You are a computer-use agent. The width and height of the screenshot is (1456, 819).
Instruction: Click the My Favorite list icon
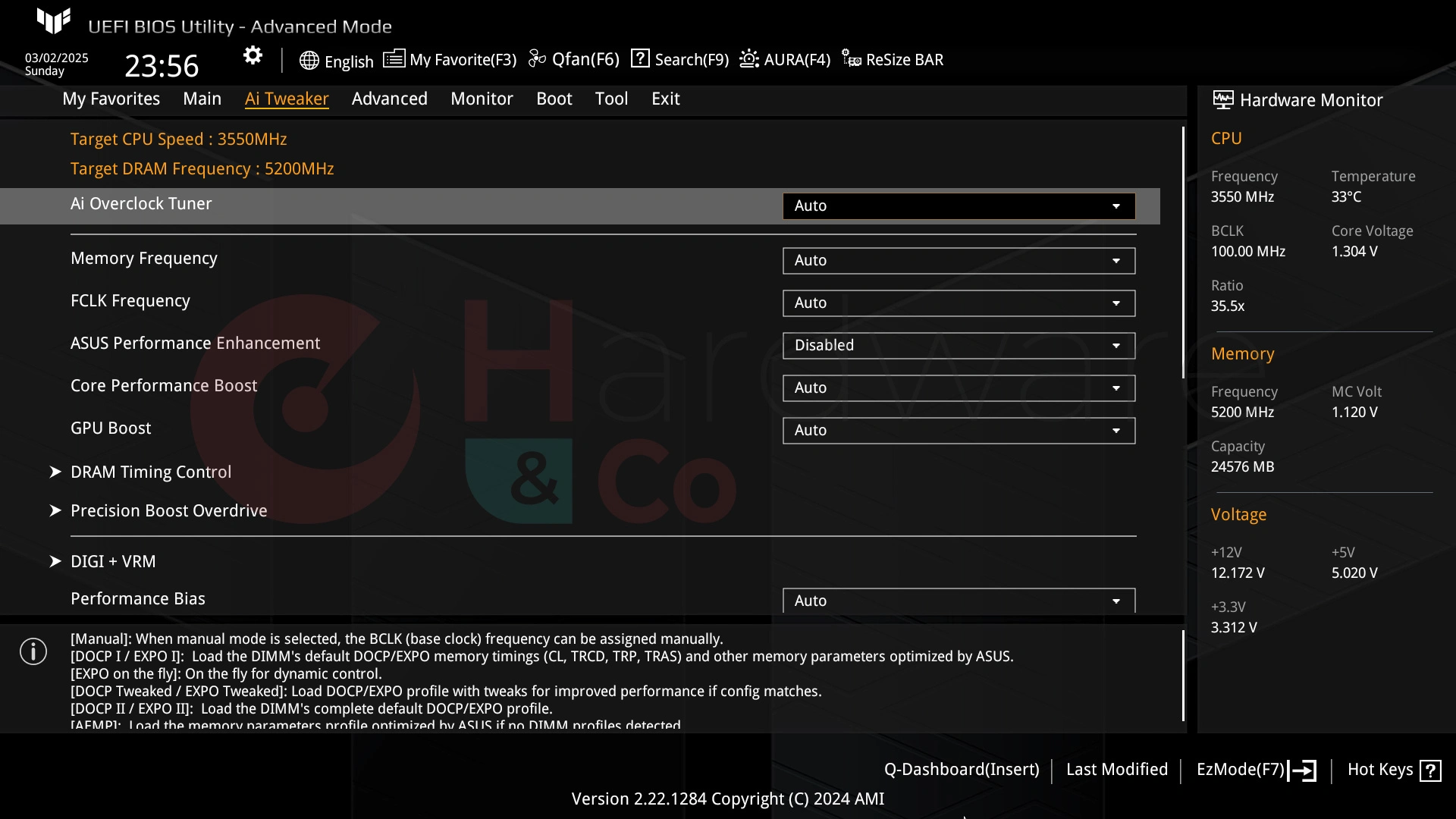tap(394, 58)
